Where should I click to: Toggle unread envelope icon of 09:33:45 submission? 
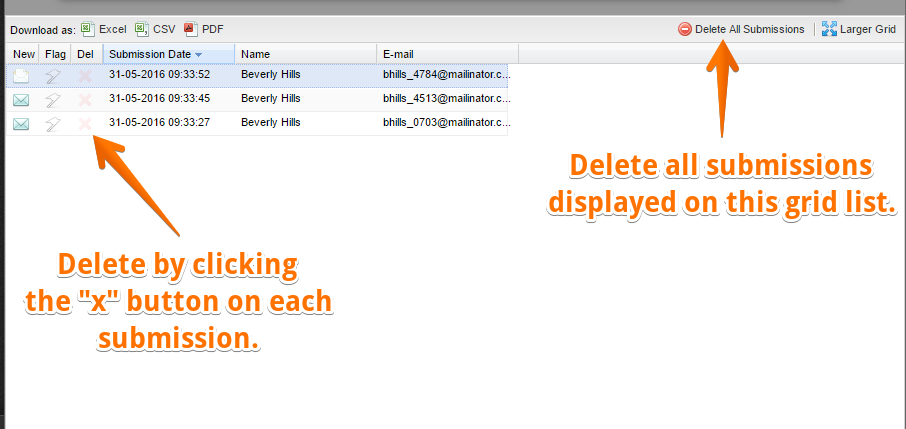tap(21, 99)
